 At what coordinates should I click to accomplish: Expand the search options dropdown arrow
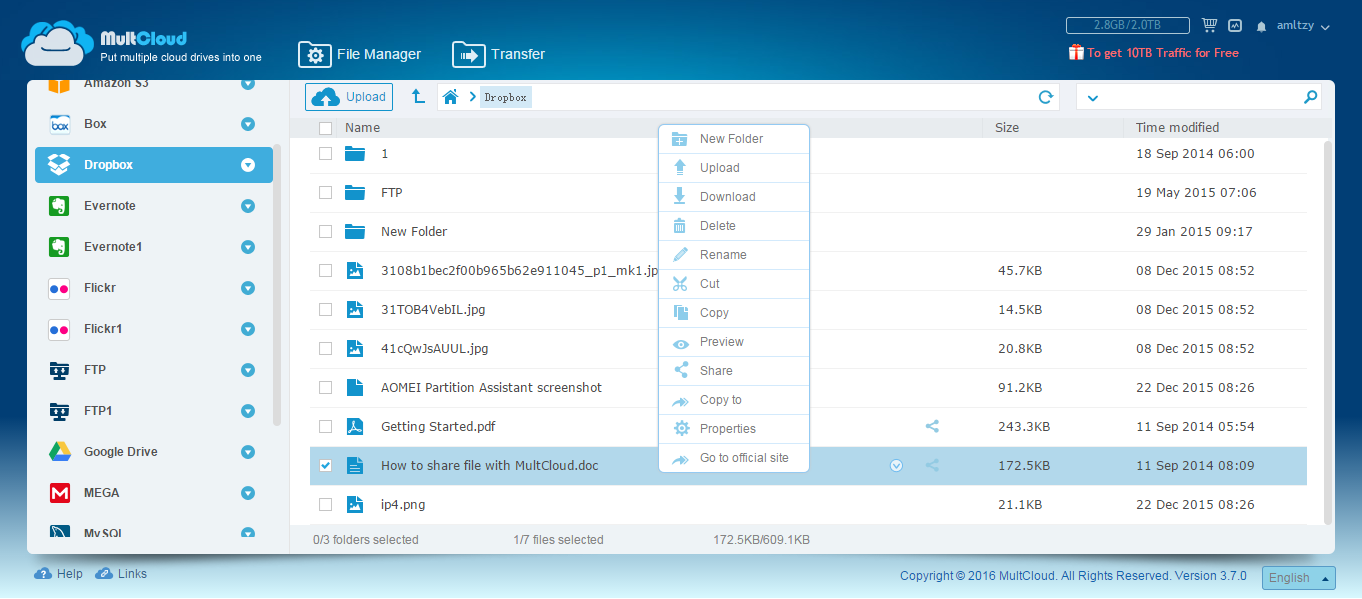(1092, 97)
